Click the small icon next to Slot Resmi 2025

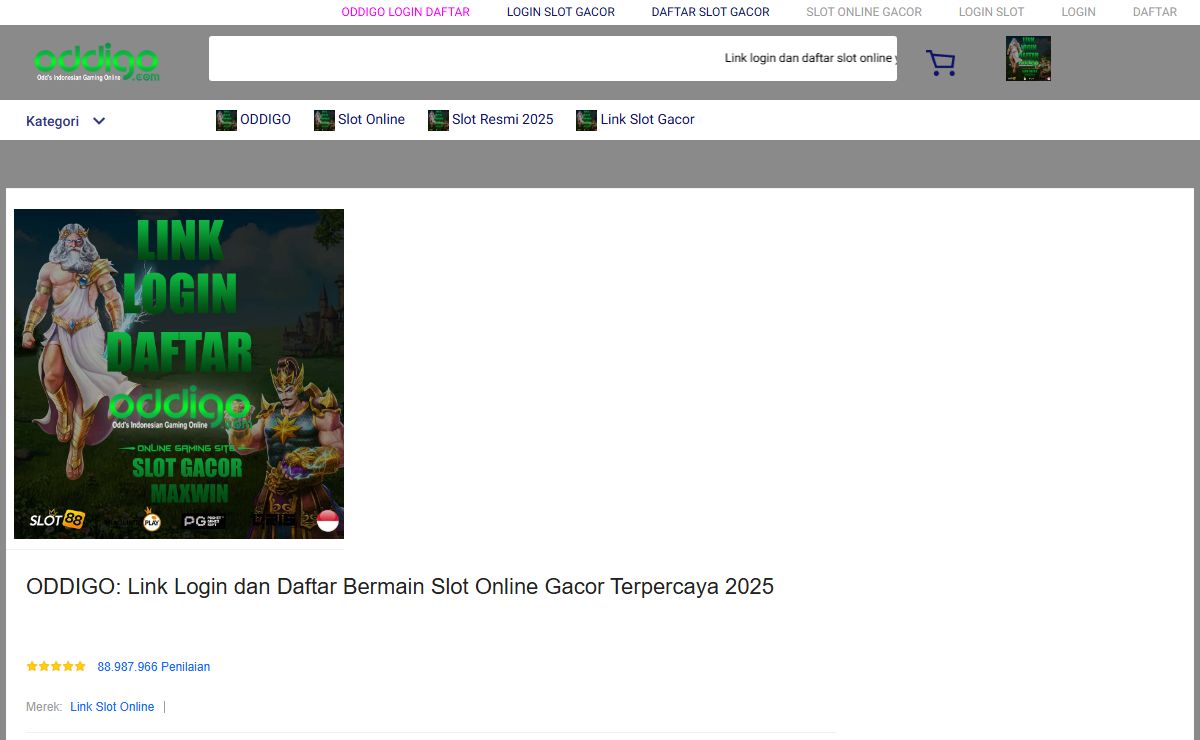pos(438,120)
